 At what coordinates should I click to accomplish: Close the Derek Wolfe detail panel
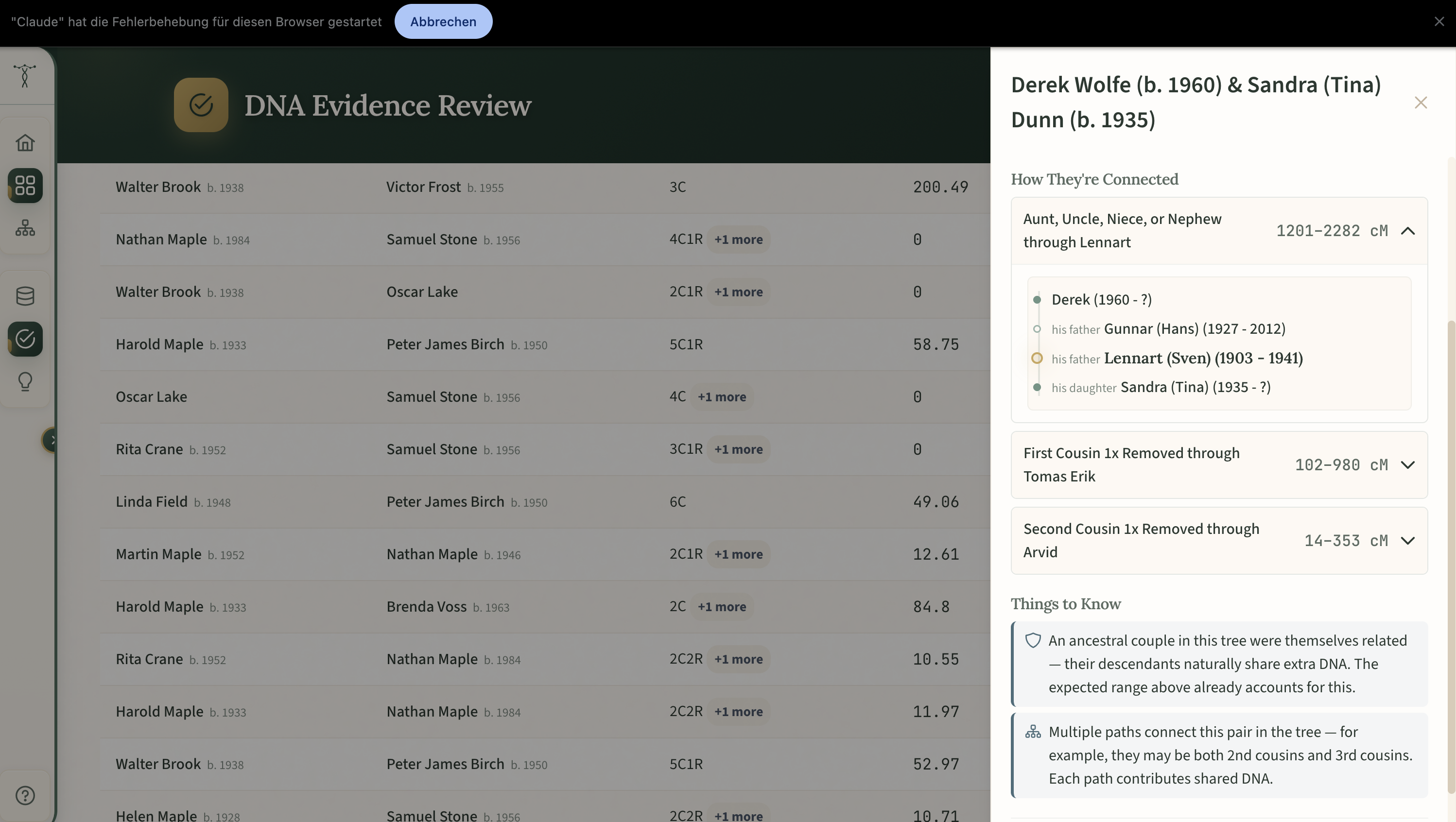[1421, 102]
